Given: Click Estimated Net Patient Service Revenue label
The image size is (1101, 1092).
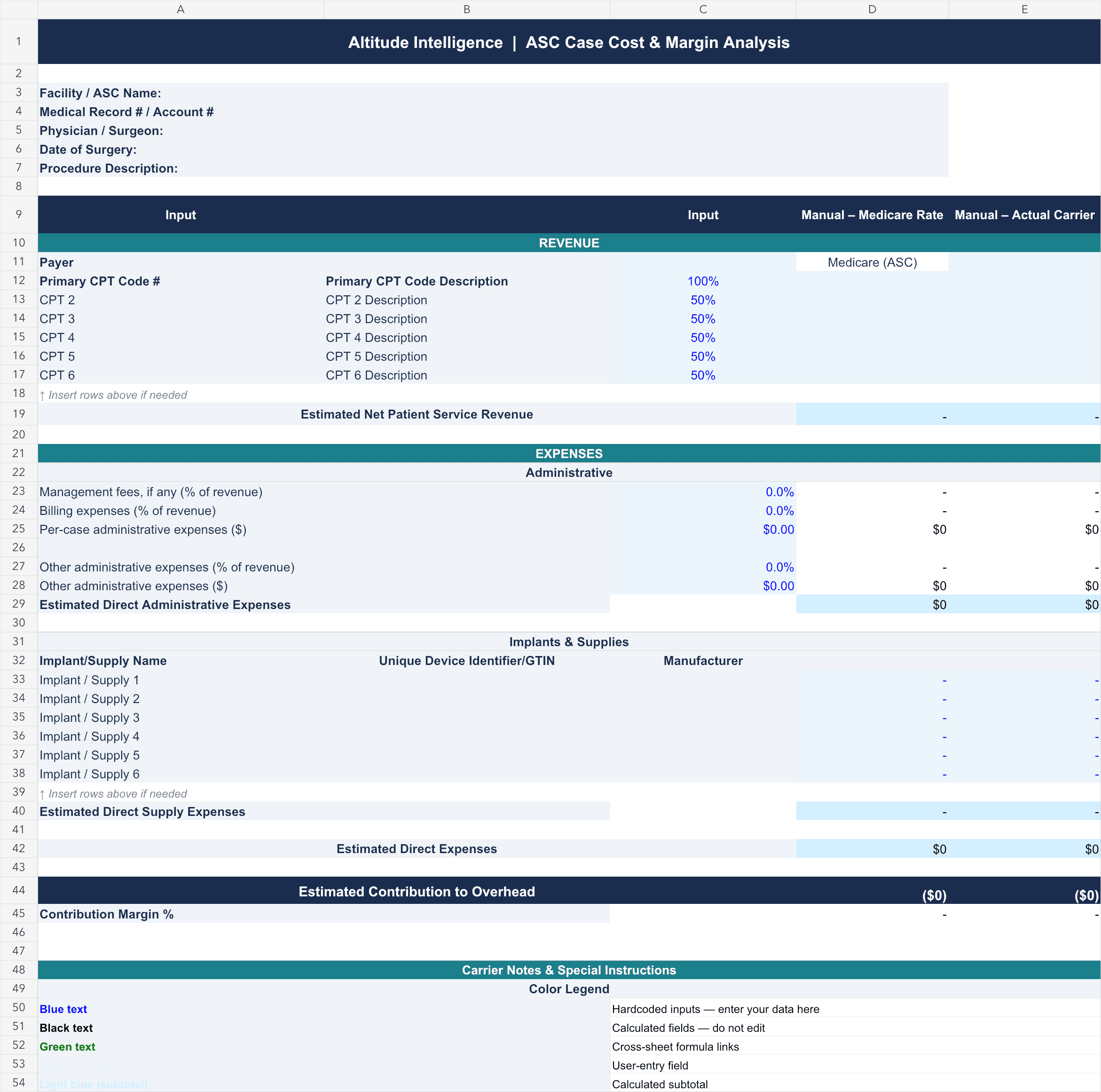Looking at the screenshot, I should pyautogui.click(x=417, y=414).
